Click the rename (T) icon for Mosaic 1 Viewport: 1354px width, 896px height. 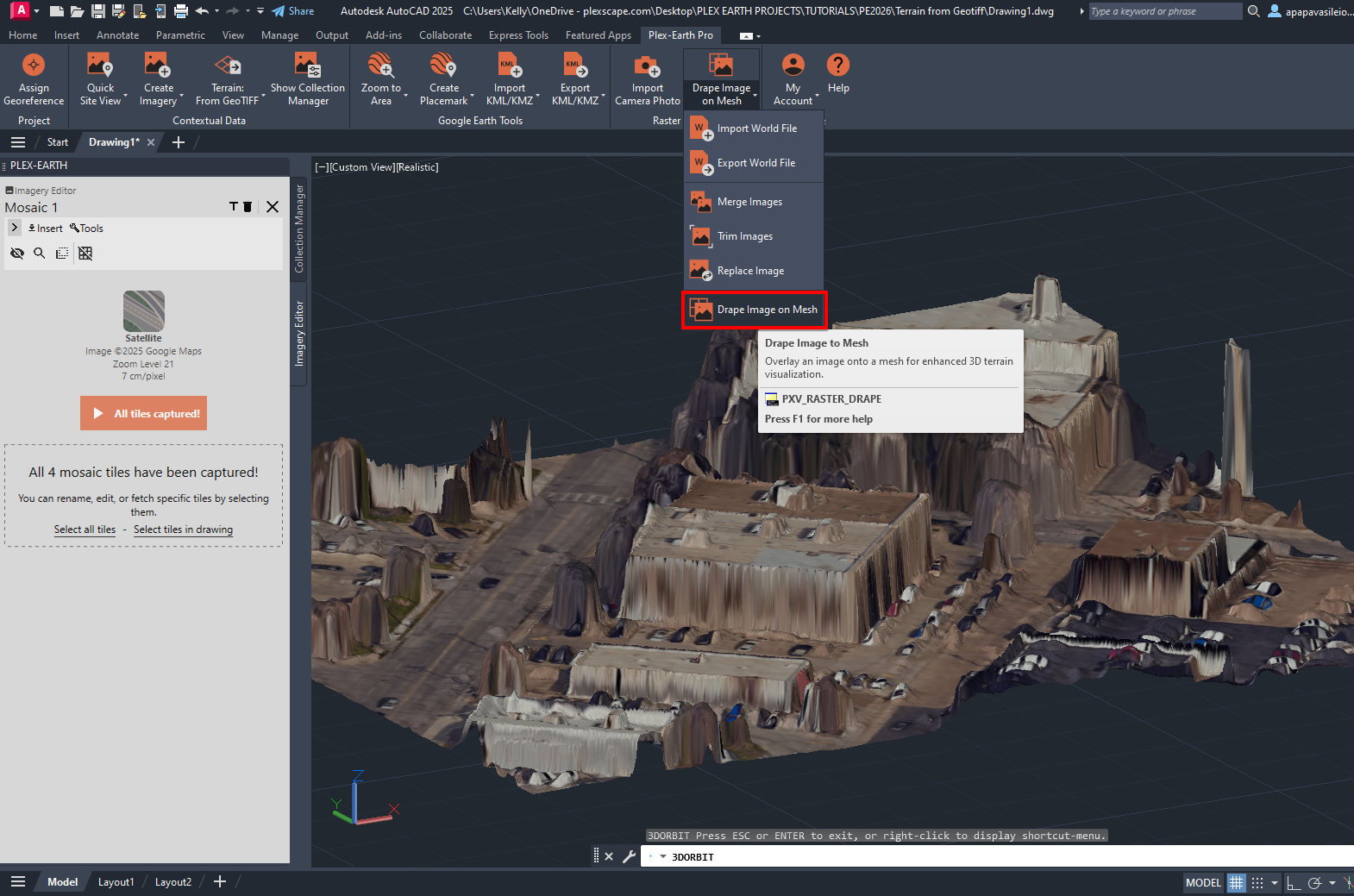233,206
